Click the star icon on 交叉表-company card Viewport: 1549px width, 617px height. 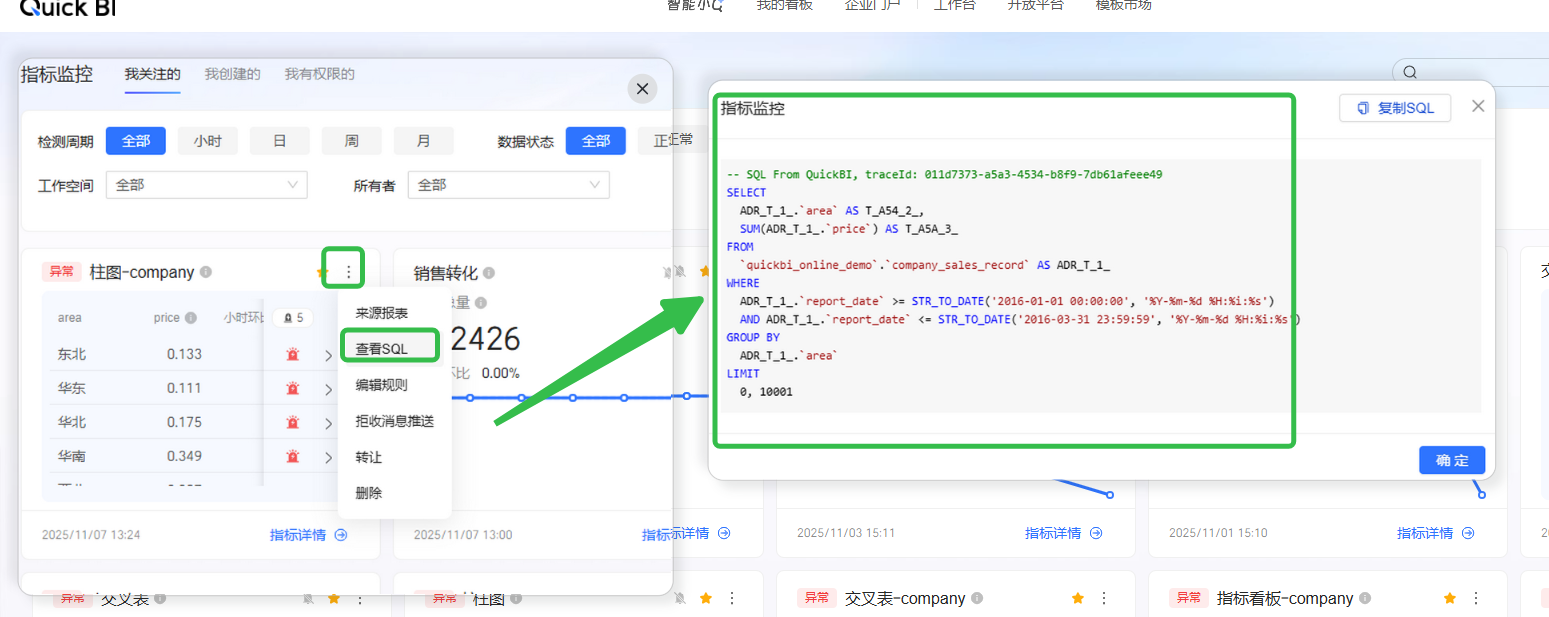point(1077,598)
